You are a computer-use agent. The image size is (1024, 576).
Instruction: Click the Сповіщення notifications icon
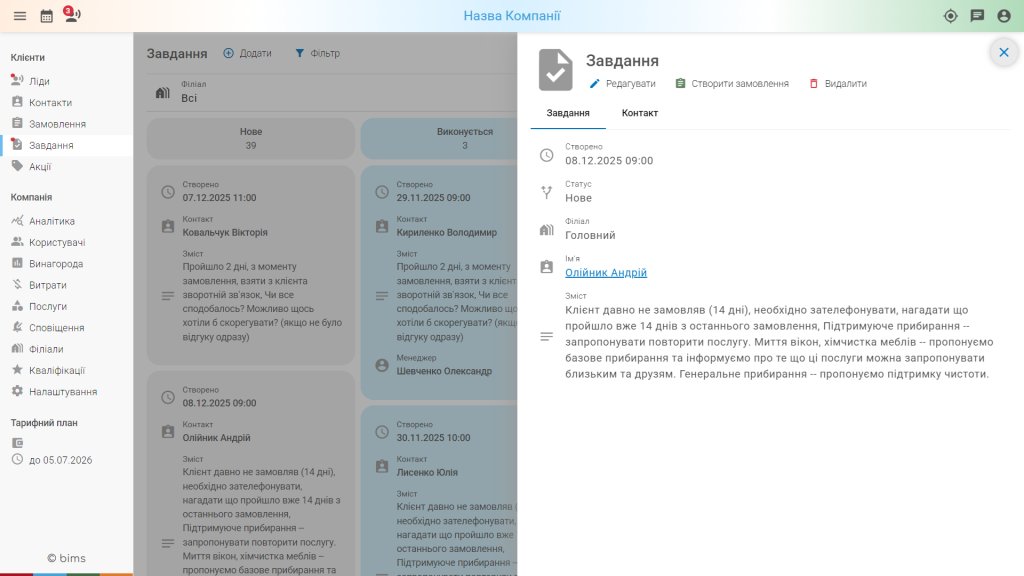pyautogui.click(x=17, y=327)
